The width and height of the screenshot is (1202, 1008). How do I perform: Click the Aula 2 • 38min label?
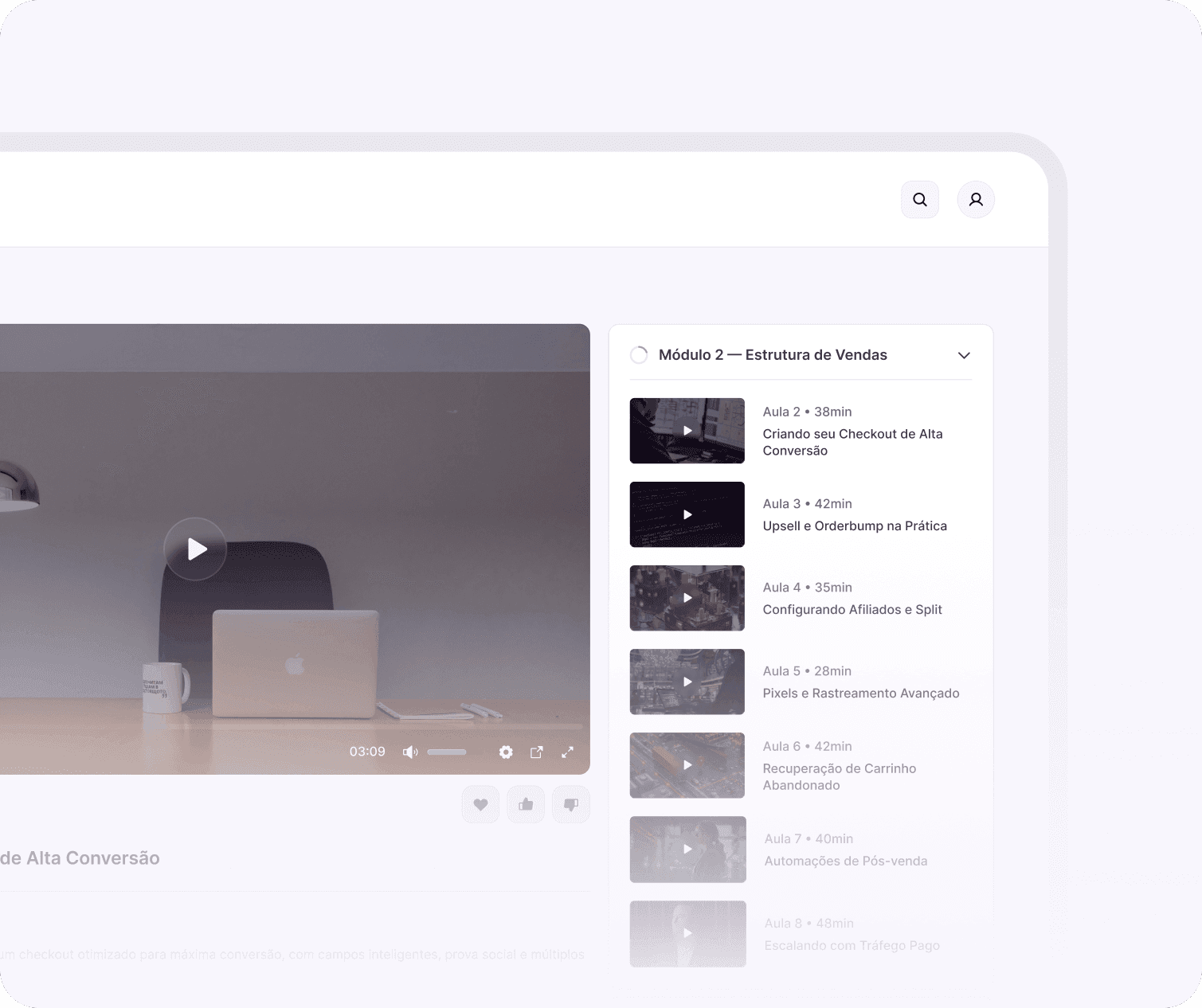coord(807,412)
